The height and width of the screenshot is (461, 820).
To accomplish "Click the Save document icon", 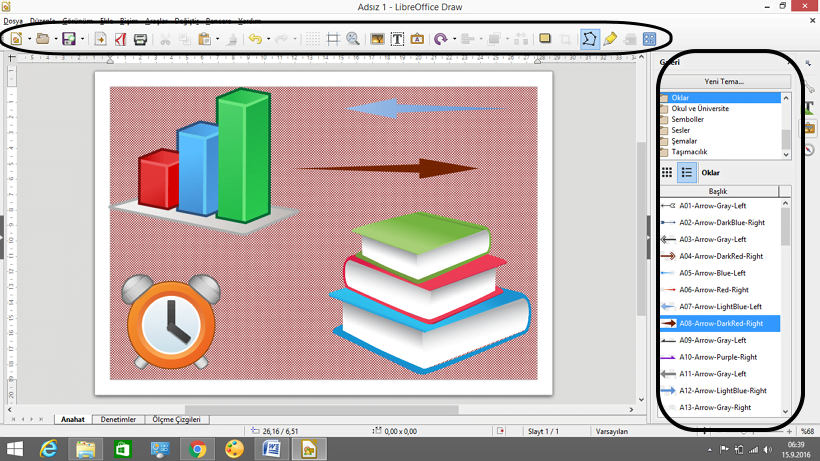I will click(x=68, y=40).
